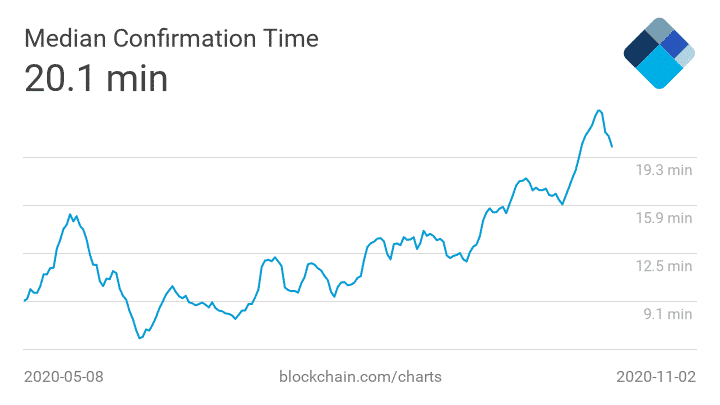The height and width of the screenshot is (405, 720).
Task: Click the medium blue right diamond in logo
Action: point(675,44)
